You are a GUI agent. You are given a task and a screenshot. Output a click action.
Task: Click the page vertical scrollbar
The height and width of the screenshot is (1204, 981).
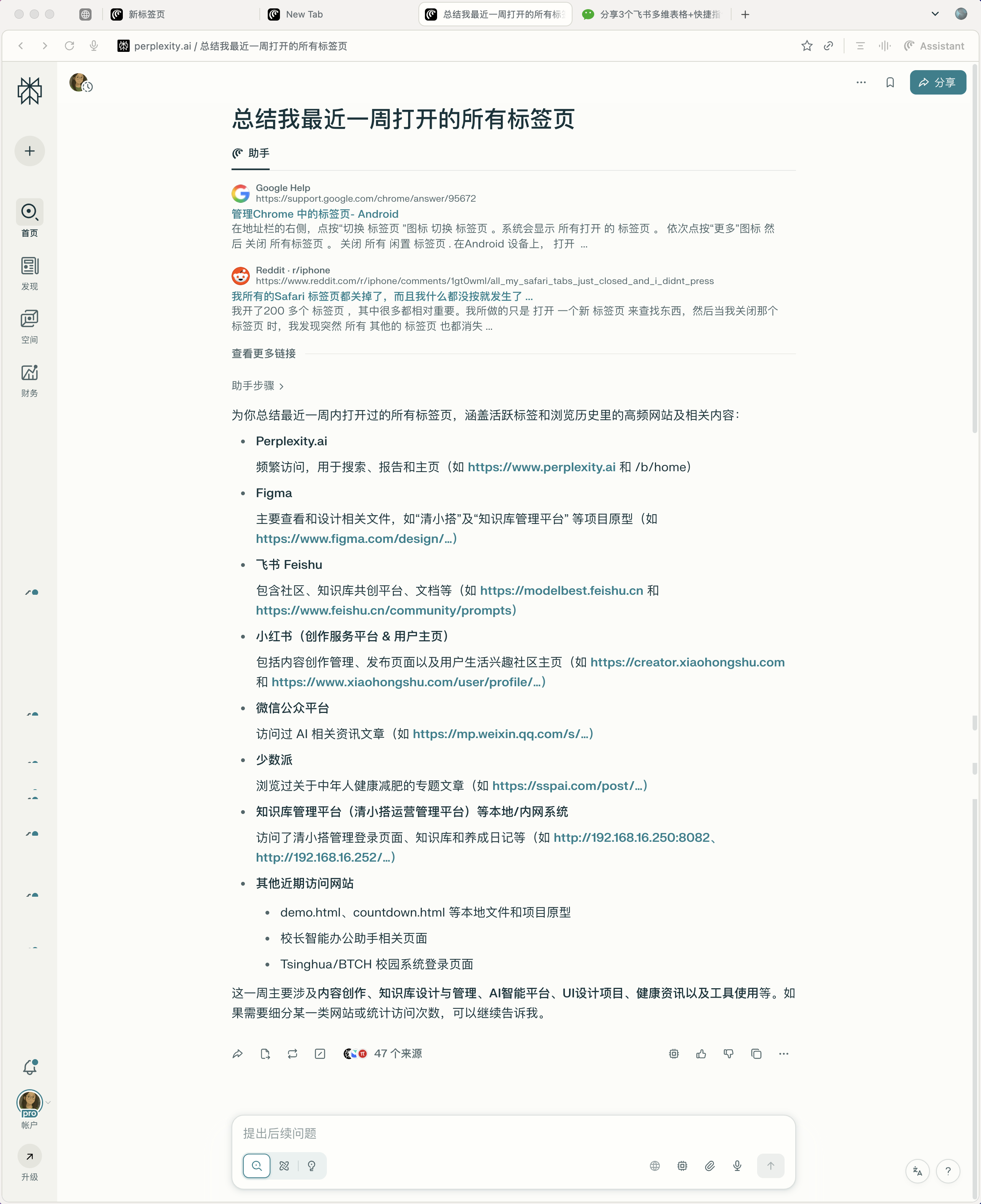pyautogui.click(x=975, y=249)
